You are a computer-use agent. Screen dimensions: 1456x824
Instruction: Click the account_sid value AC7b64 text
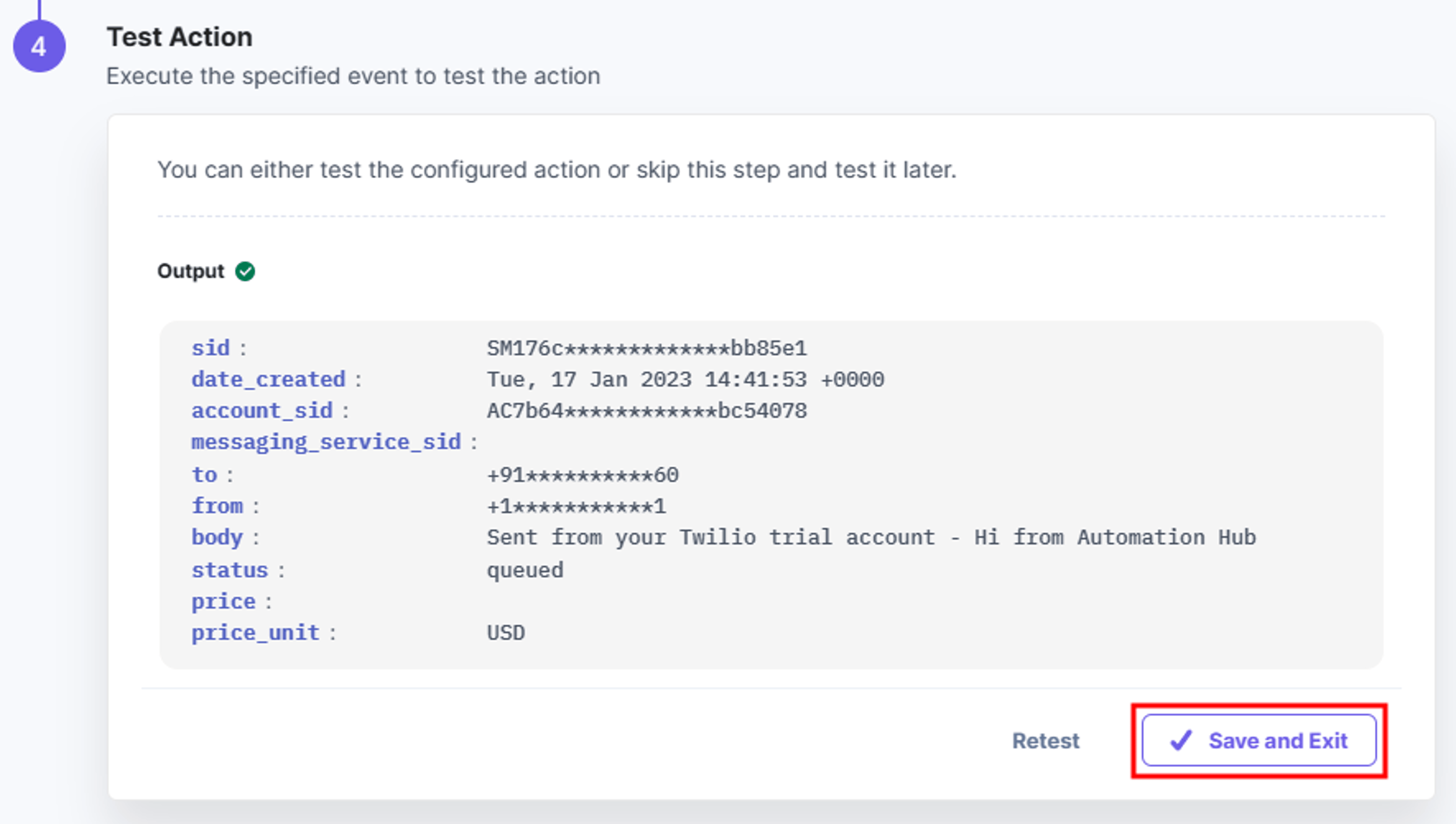(x=647, y=411)
